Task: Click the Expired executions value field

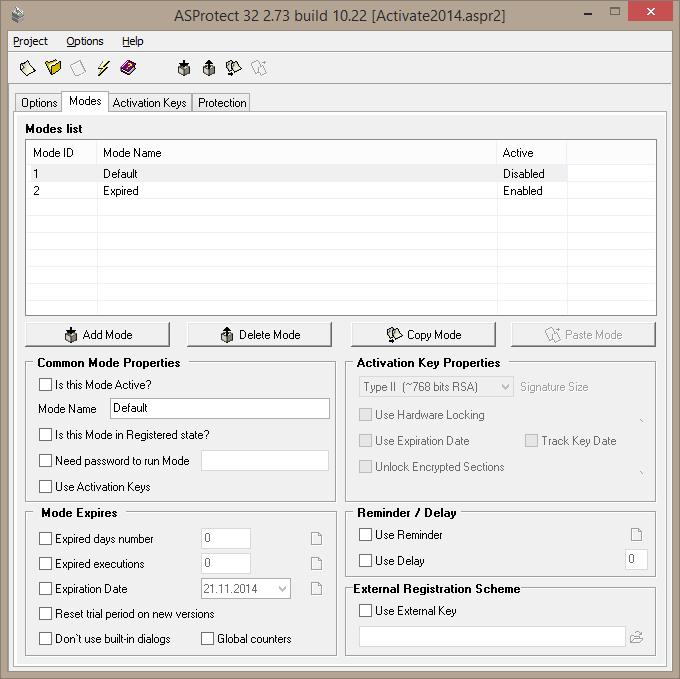Action: point(226,564)
